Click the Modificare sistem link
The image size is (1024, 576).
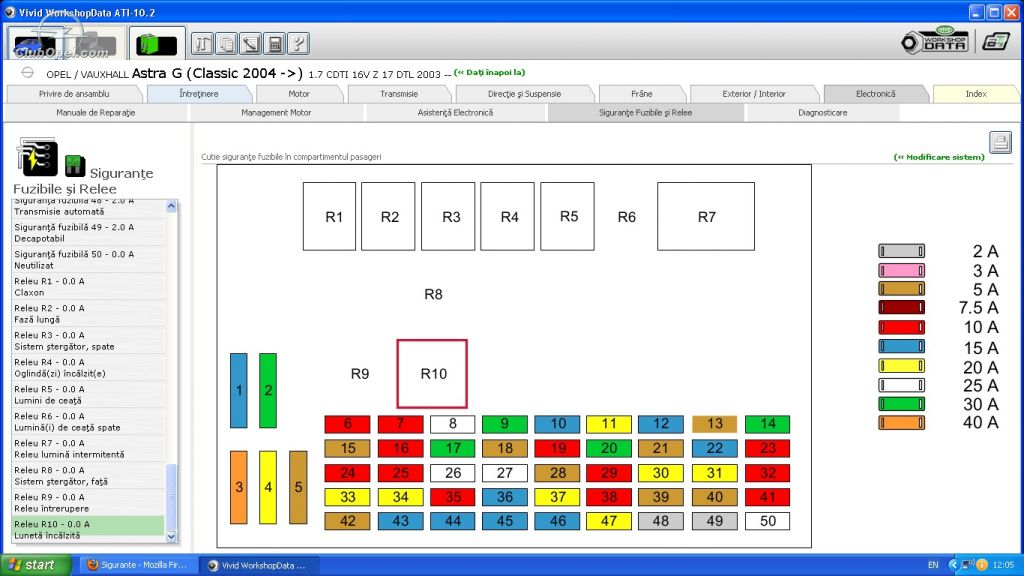click(x=939, y=157)
